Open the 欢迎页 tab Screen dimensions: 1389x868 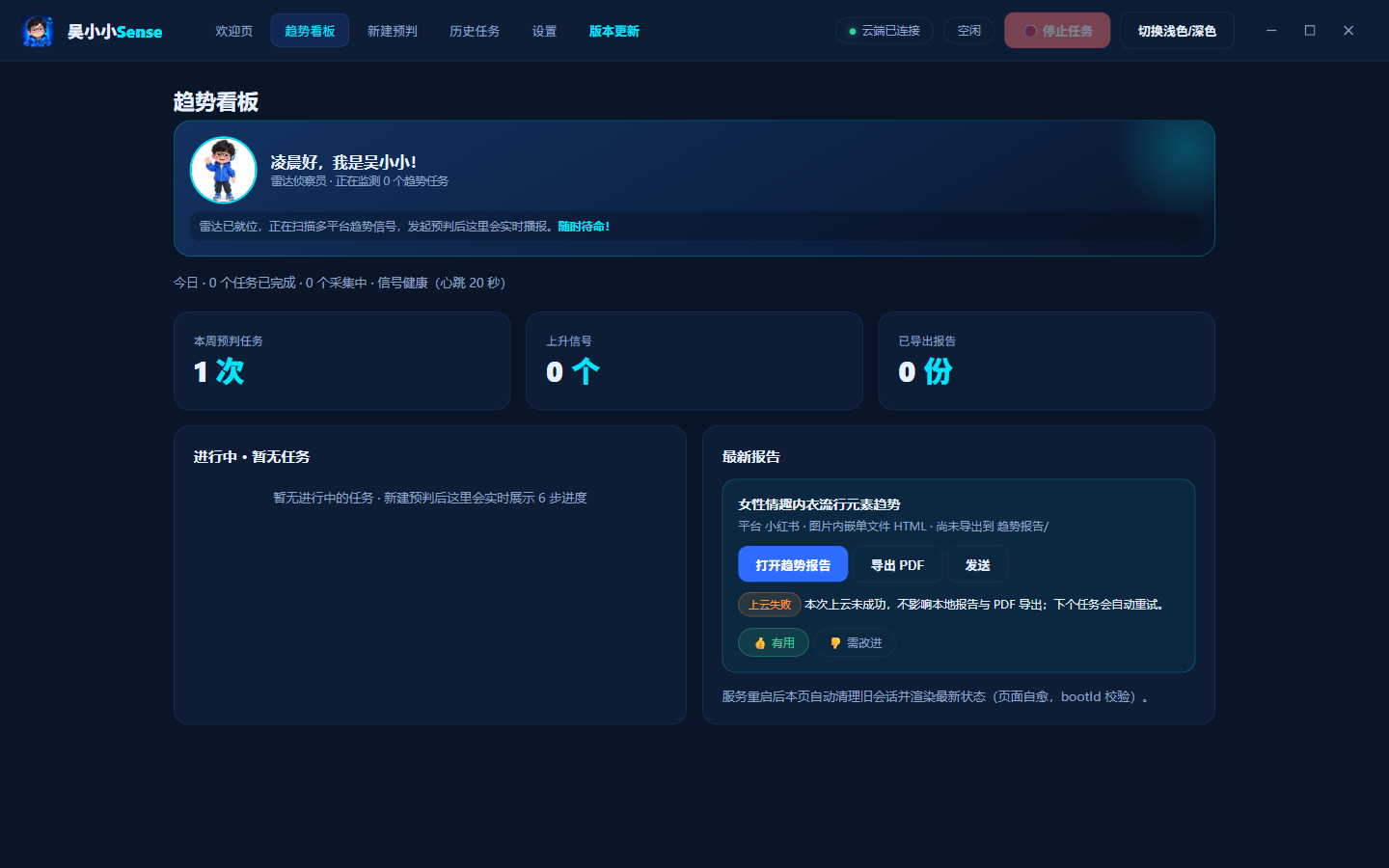[234, 31]
